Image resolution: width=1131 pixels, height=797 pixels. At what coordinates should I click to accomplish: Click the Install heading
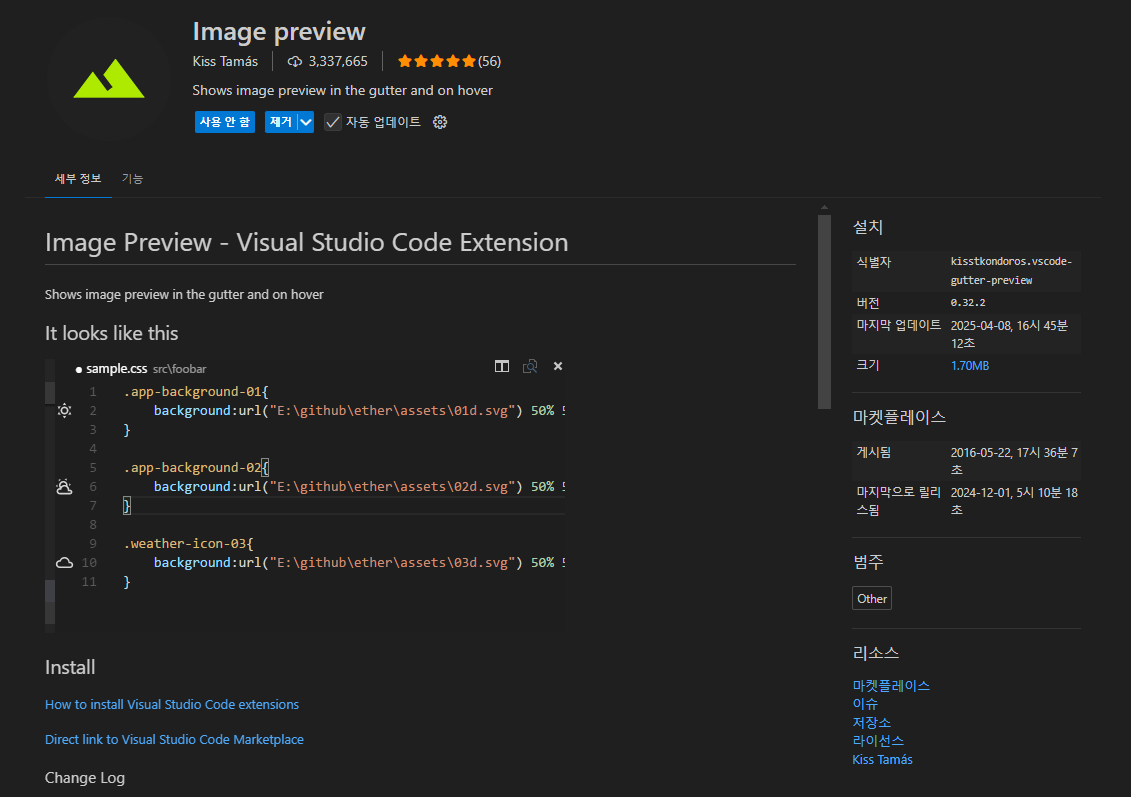70,667
